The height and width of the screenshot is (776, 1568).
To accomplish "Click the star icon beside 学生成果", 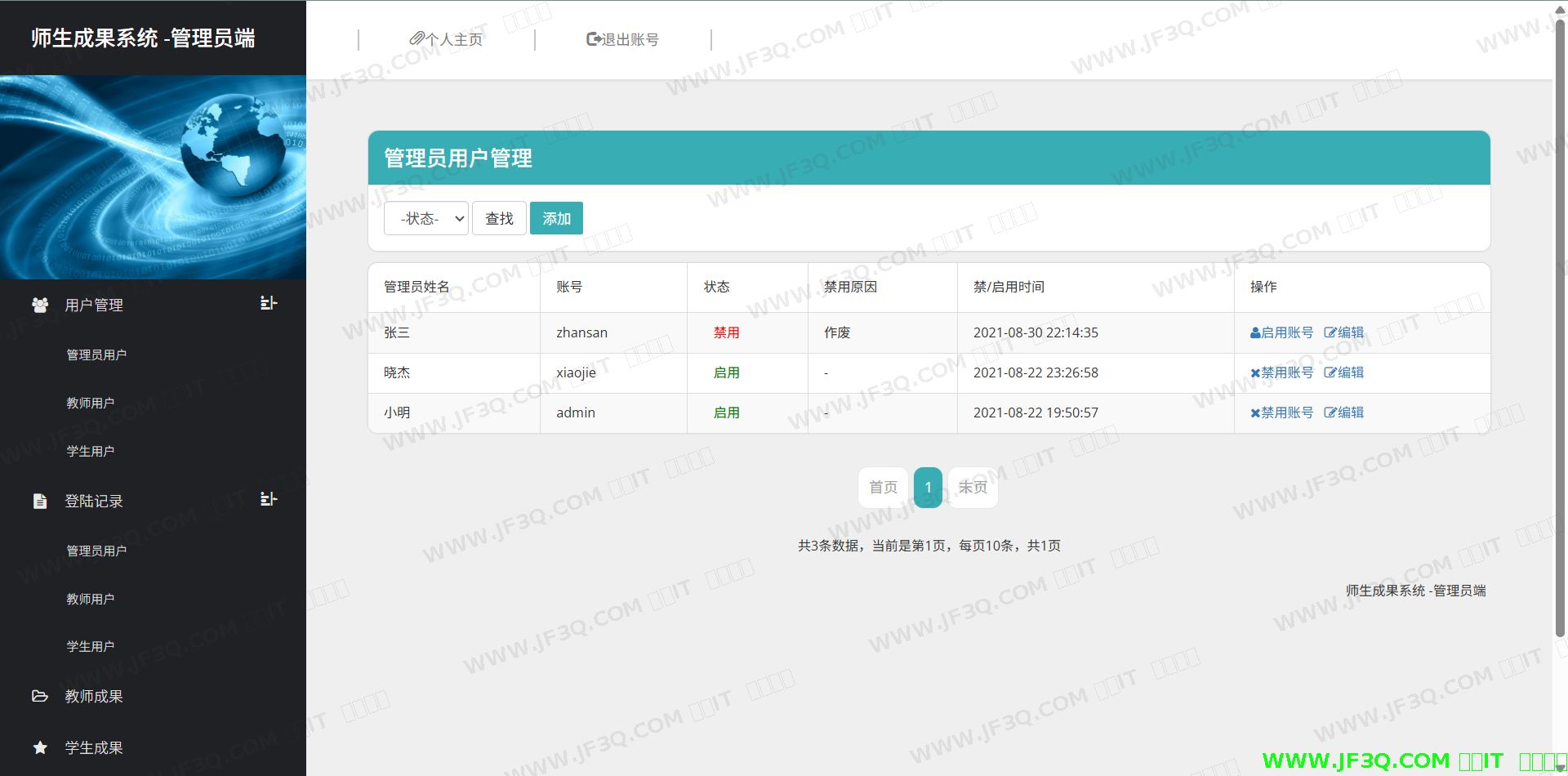I will point(40,747).
